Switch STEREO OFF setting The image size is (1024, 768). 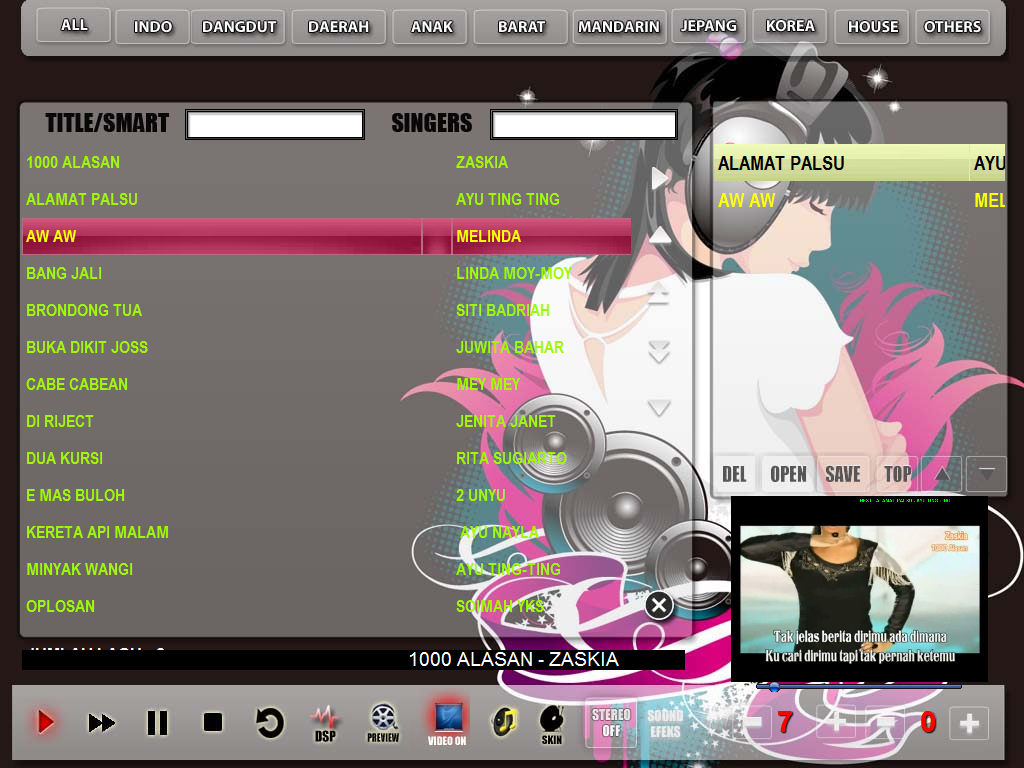point(610,722)
